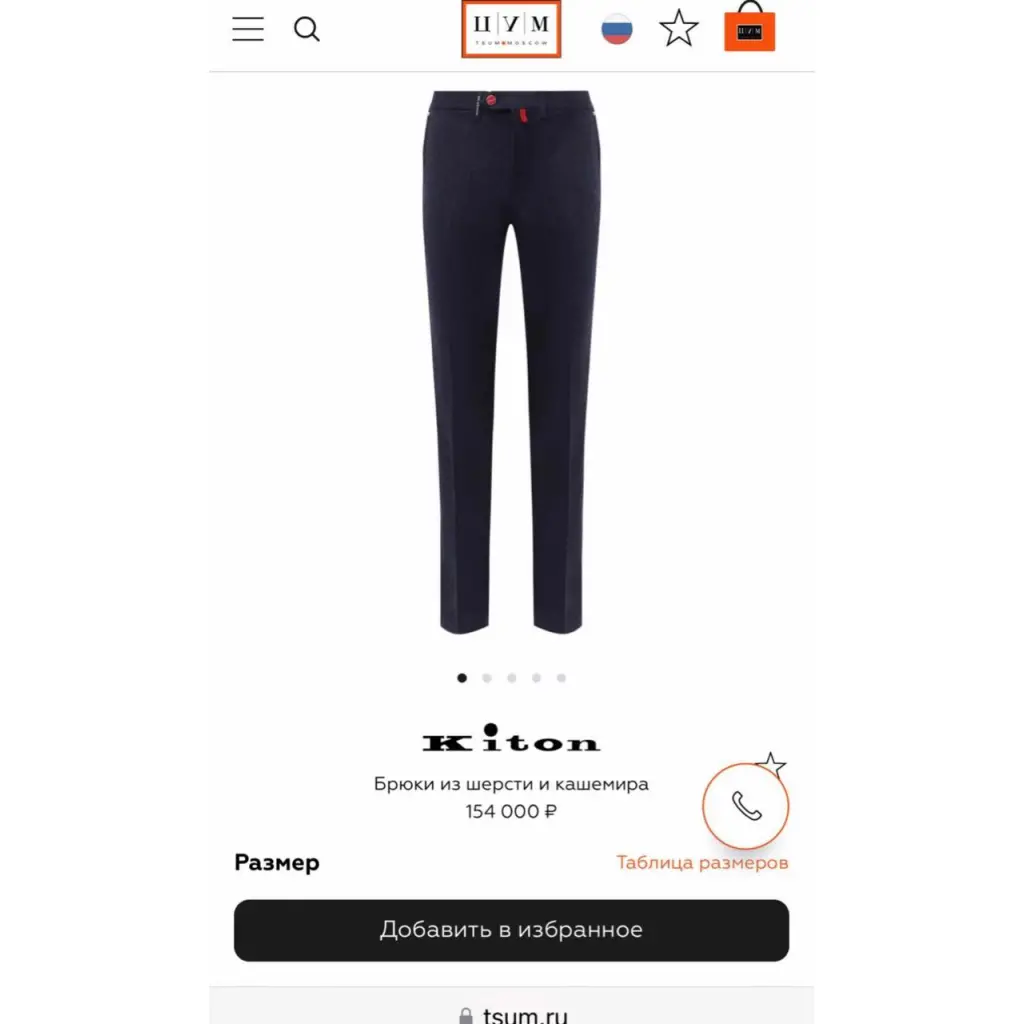The width and height of the screenshot is (1024, 1024).
Task: View the trousers product photo
Action: [511, 362]
